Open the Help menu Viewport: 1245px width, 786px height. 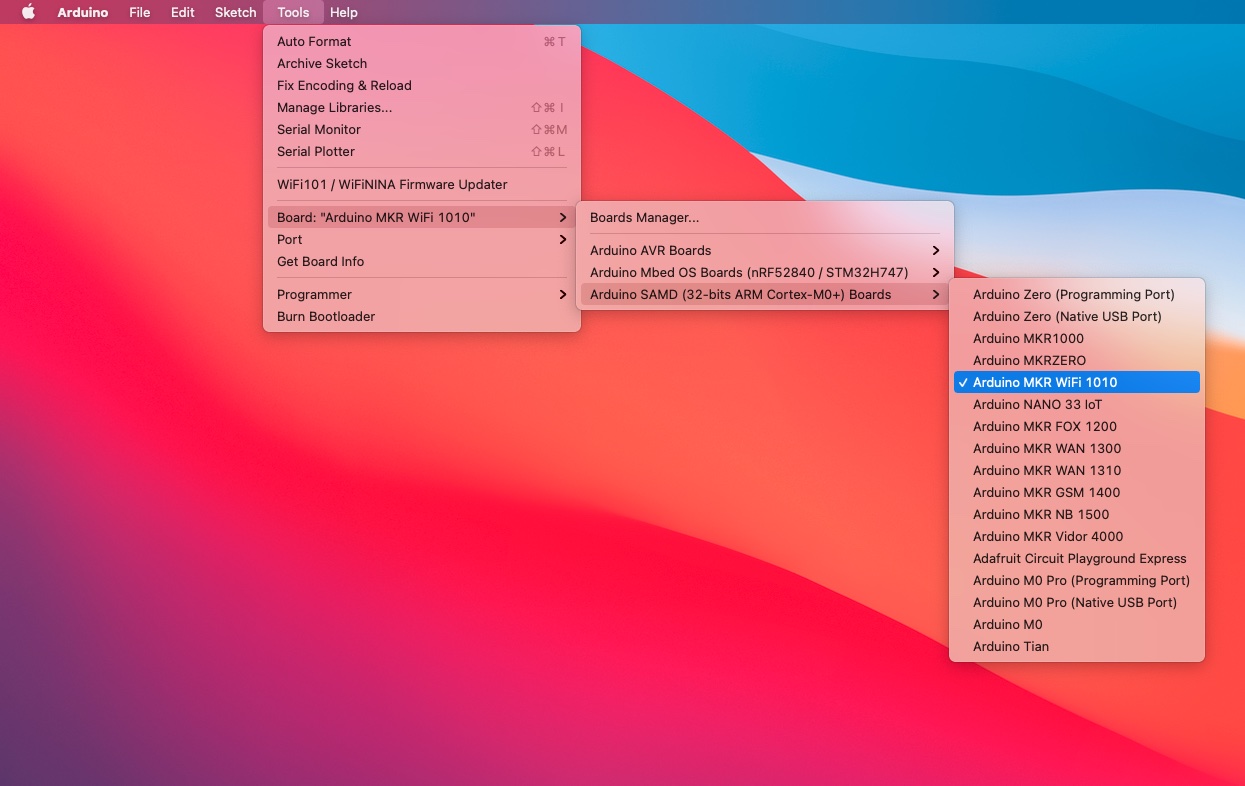pos(343,12)
